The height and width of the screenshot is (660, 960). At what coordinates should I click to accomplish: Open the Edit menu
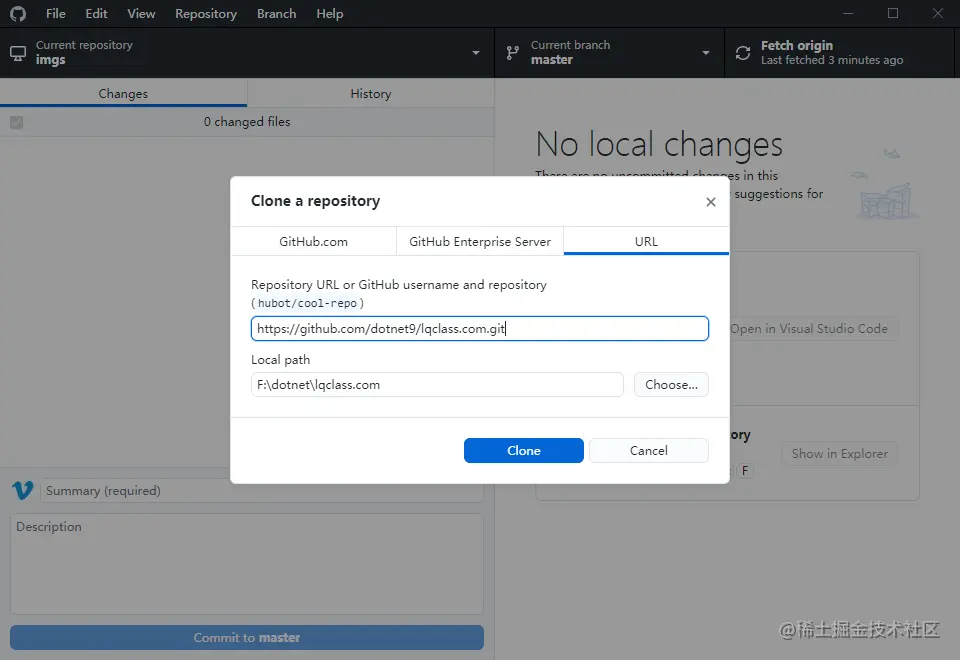(x=96, y=13)
